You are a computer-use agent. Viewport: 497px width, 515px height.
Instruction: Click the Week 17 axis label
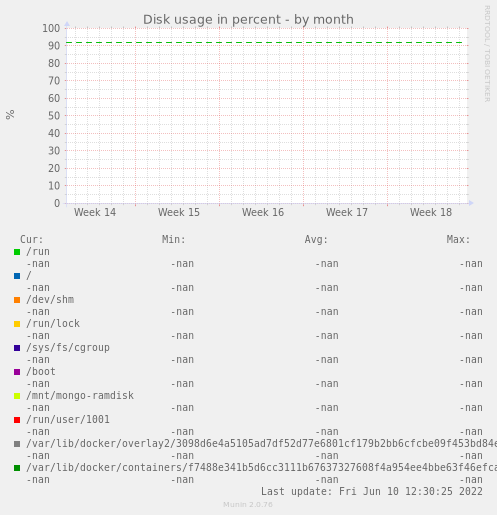click(347, 212)
